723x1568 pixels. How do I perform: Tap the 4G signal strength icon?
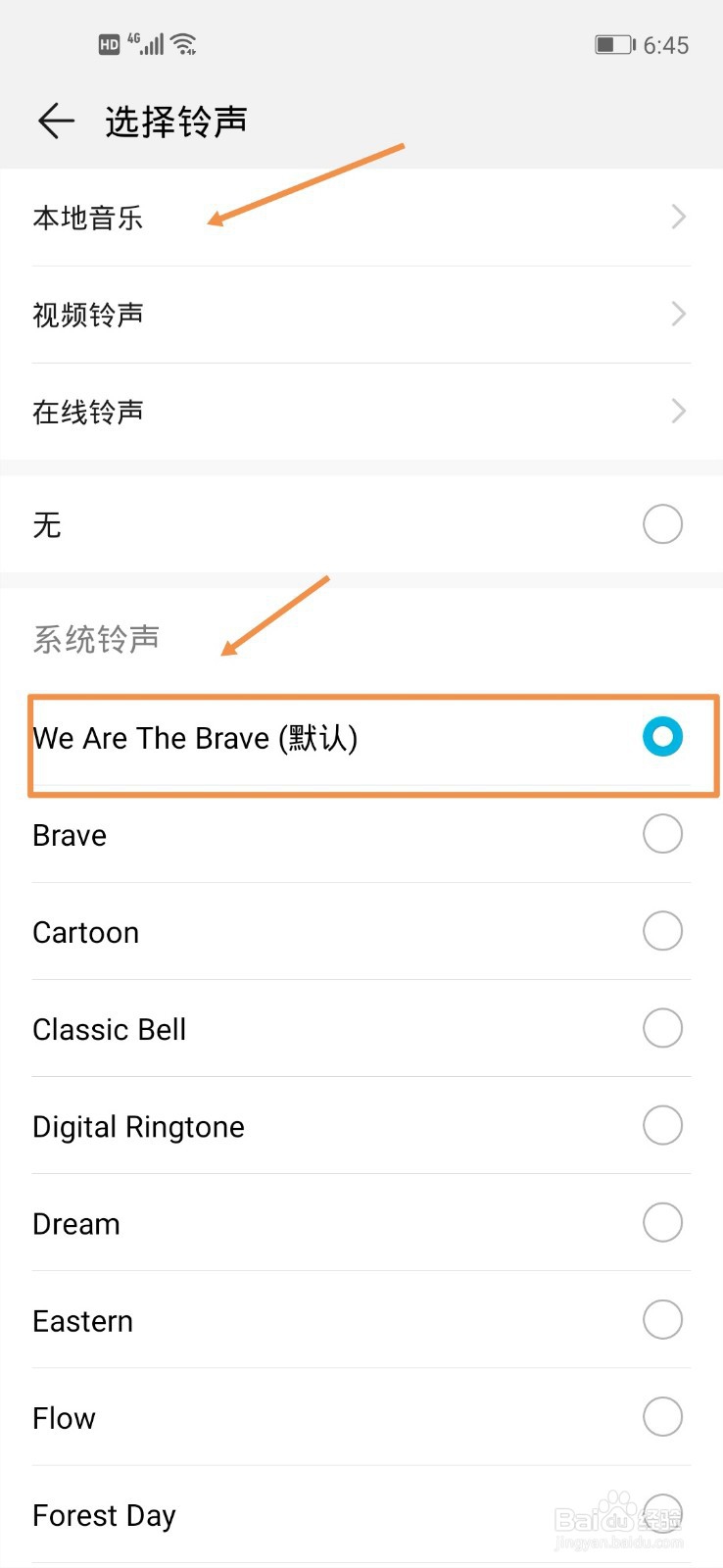(145, 44)
